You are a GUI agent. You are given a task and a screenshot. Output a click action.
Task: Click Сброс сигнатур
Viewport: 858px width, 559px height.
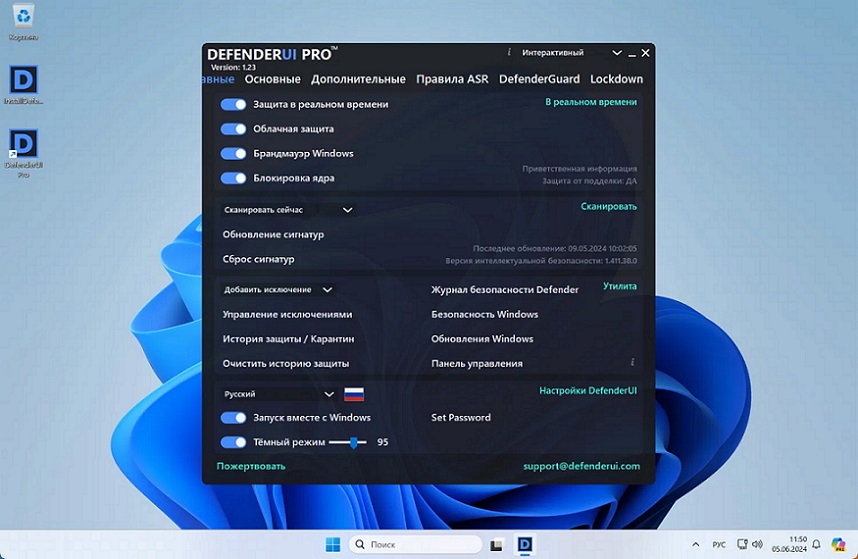pyautogui.click(x=258, y=259)
